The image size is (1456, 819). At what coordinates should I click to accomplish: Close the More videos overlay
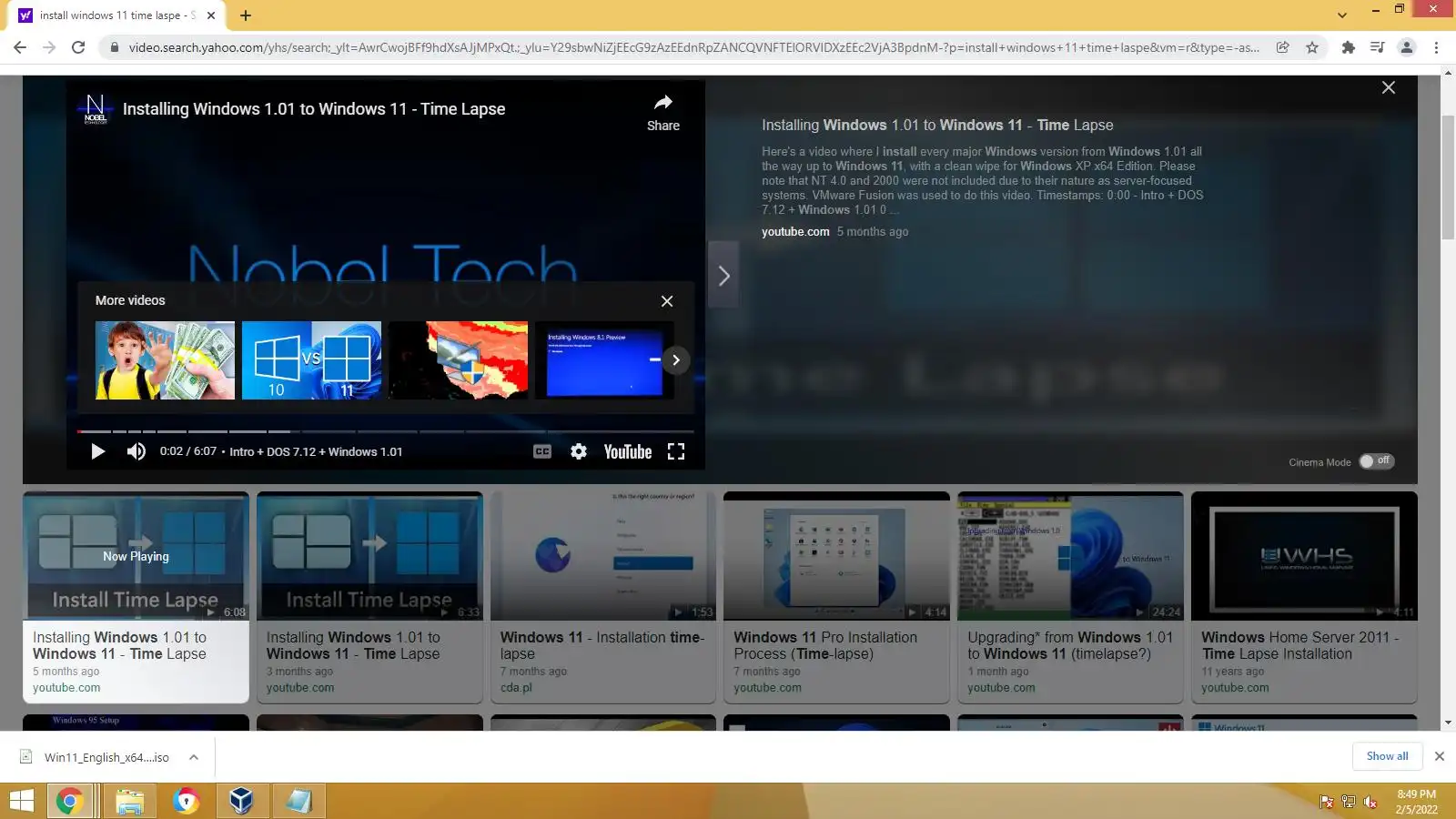click(x=667, y=301)
